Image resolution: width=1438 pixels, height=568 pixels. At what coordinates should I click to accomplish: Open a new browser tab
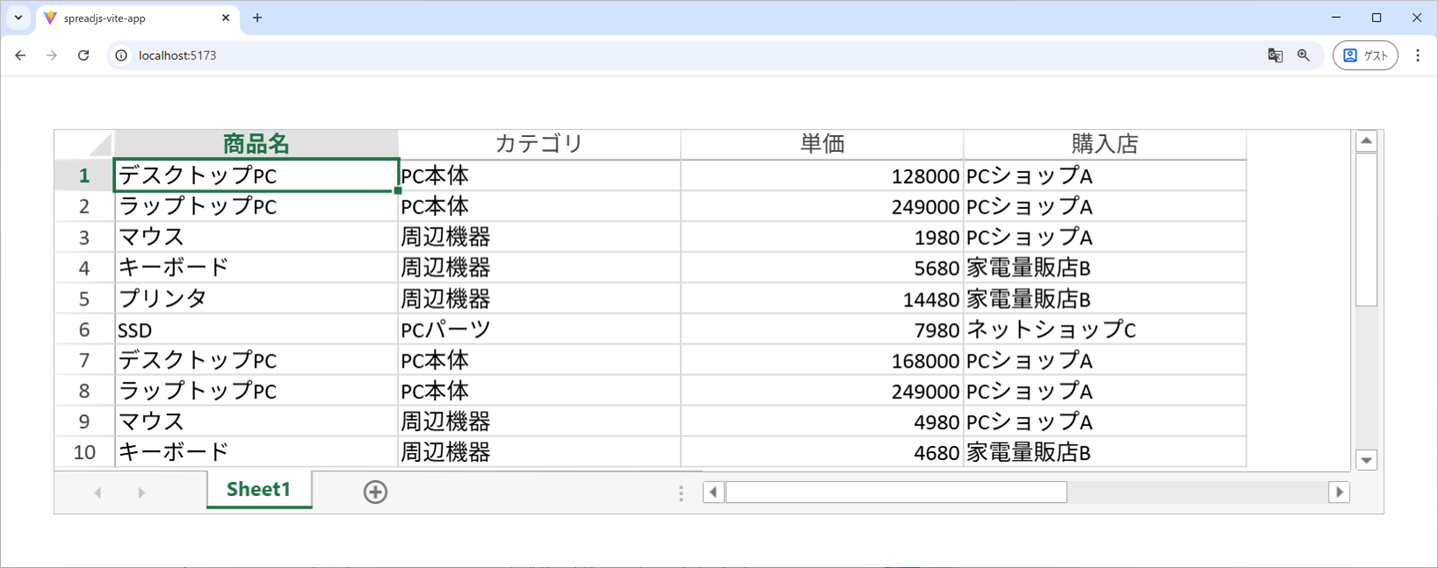click(x=257, y=18)
